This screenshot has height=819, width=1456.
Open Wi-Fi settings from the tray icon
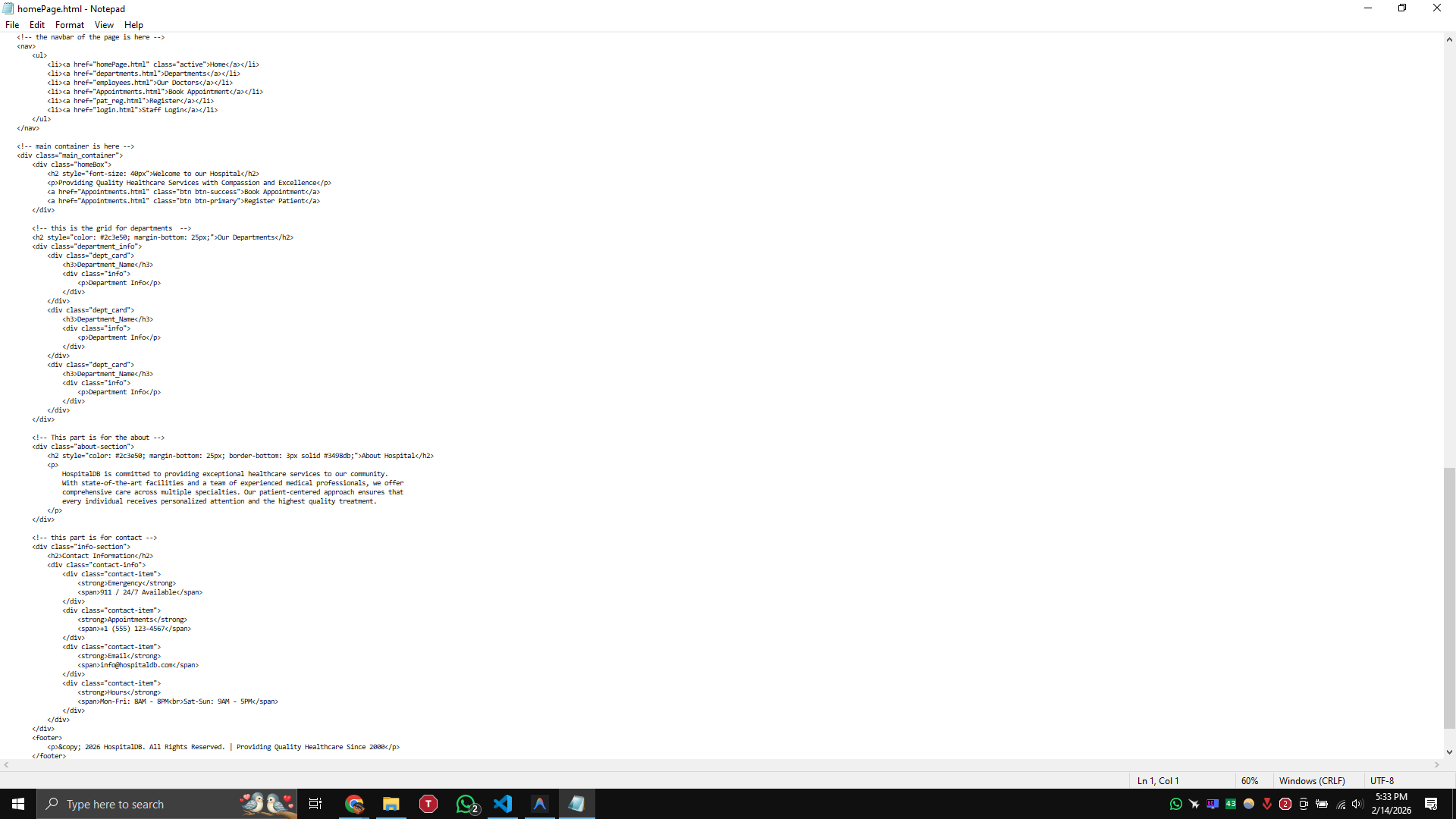[x=1340, y=805]
